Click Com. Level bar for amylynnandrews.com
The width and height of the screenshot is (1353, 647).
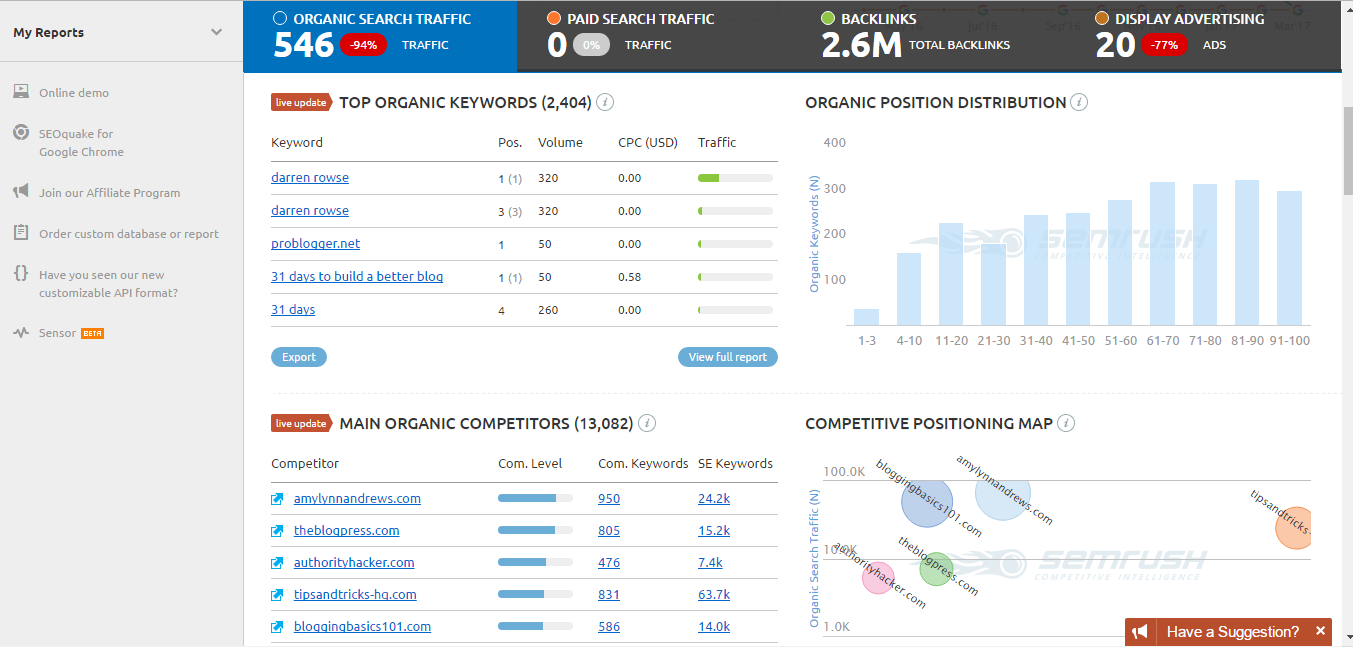coord(535,498)
